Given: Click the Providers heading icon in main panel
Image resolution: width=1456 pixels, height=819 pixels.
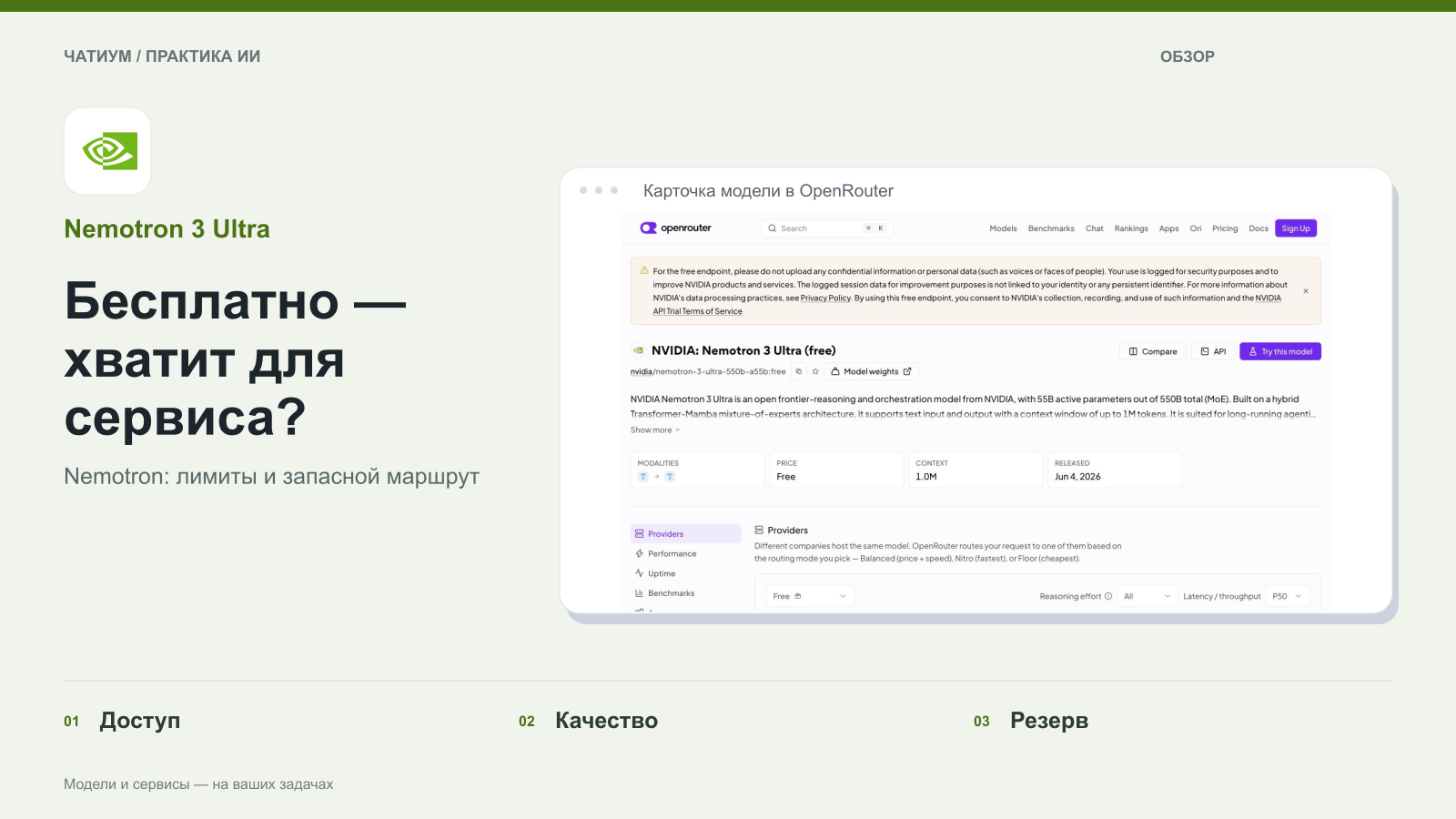Looking at the screenshot, I should pos(759,530).
